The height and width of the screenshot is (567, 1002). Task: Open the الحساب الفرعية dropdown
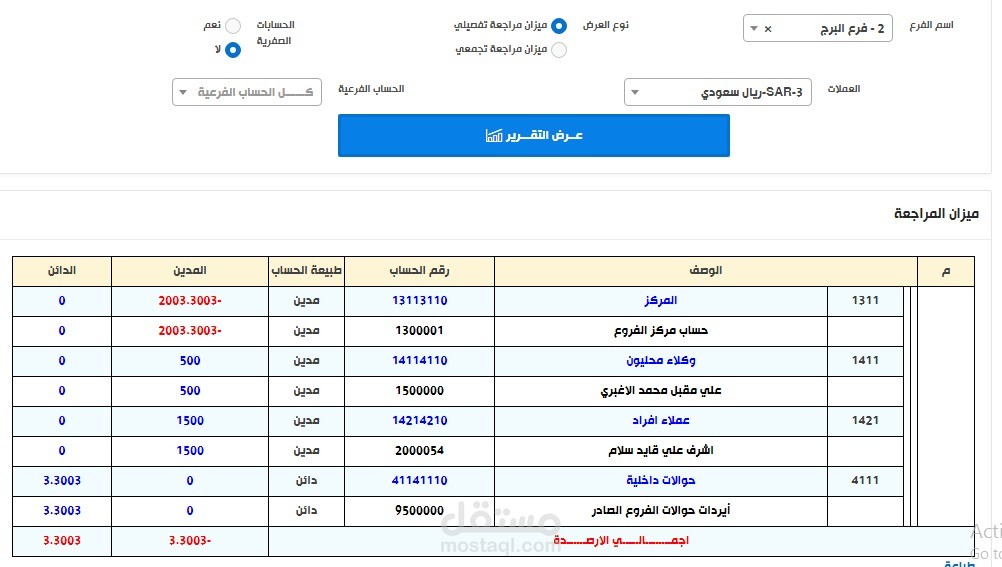pyautogui.click(x=247, y=92)
